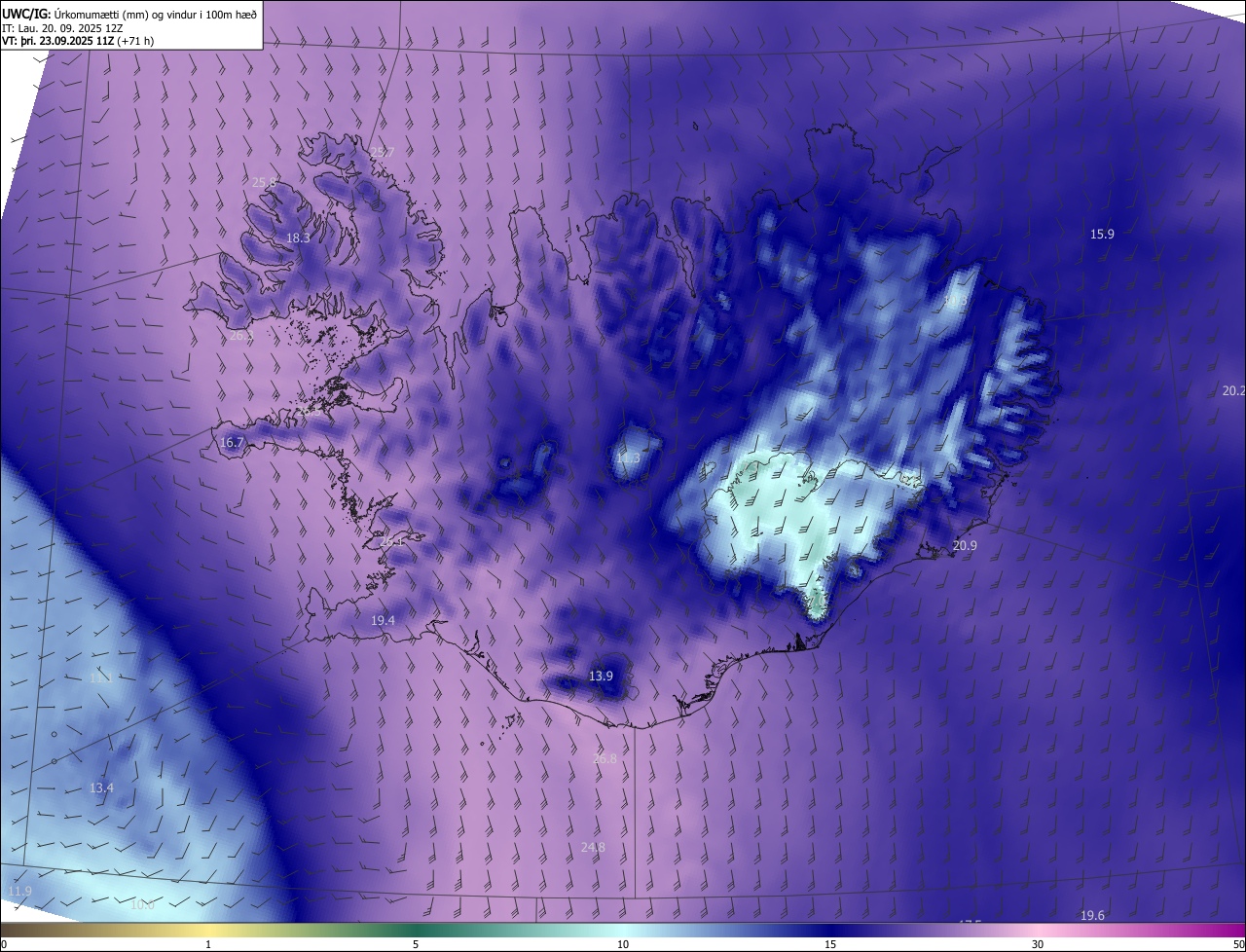The image size is (1246, 952).
Task: Click the 18.3 value over the Westfjords
Action: coord(298,238)
